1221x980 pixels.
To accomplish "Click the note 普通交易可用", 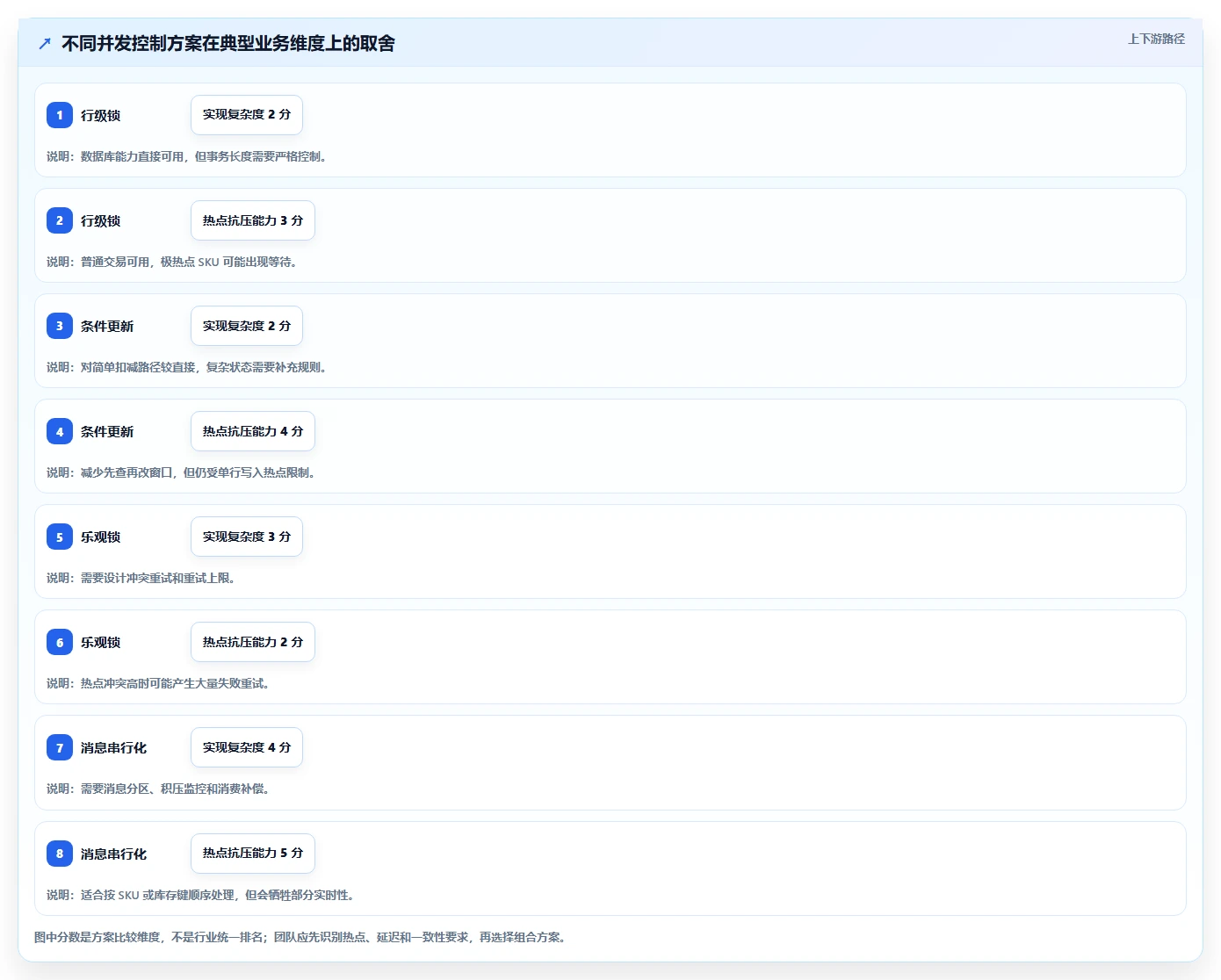I will [172, 262].
